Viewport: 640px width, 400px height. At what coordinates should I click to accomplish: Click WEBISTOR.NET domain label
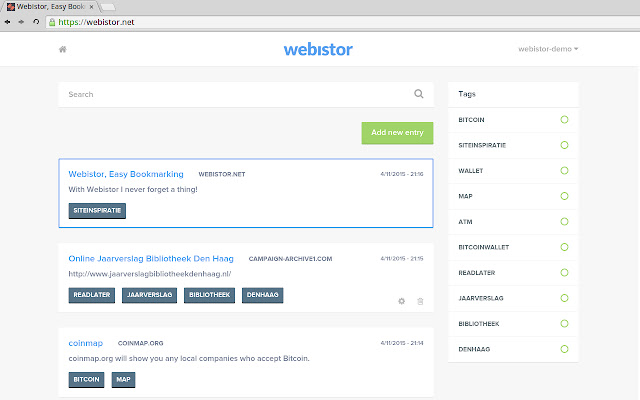coord(222,174)
